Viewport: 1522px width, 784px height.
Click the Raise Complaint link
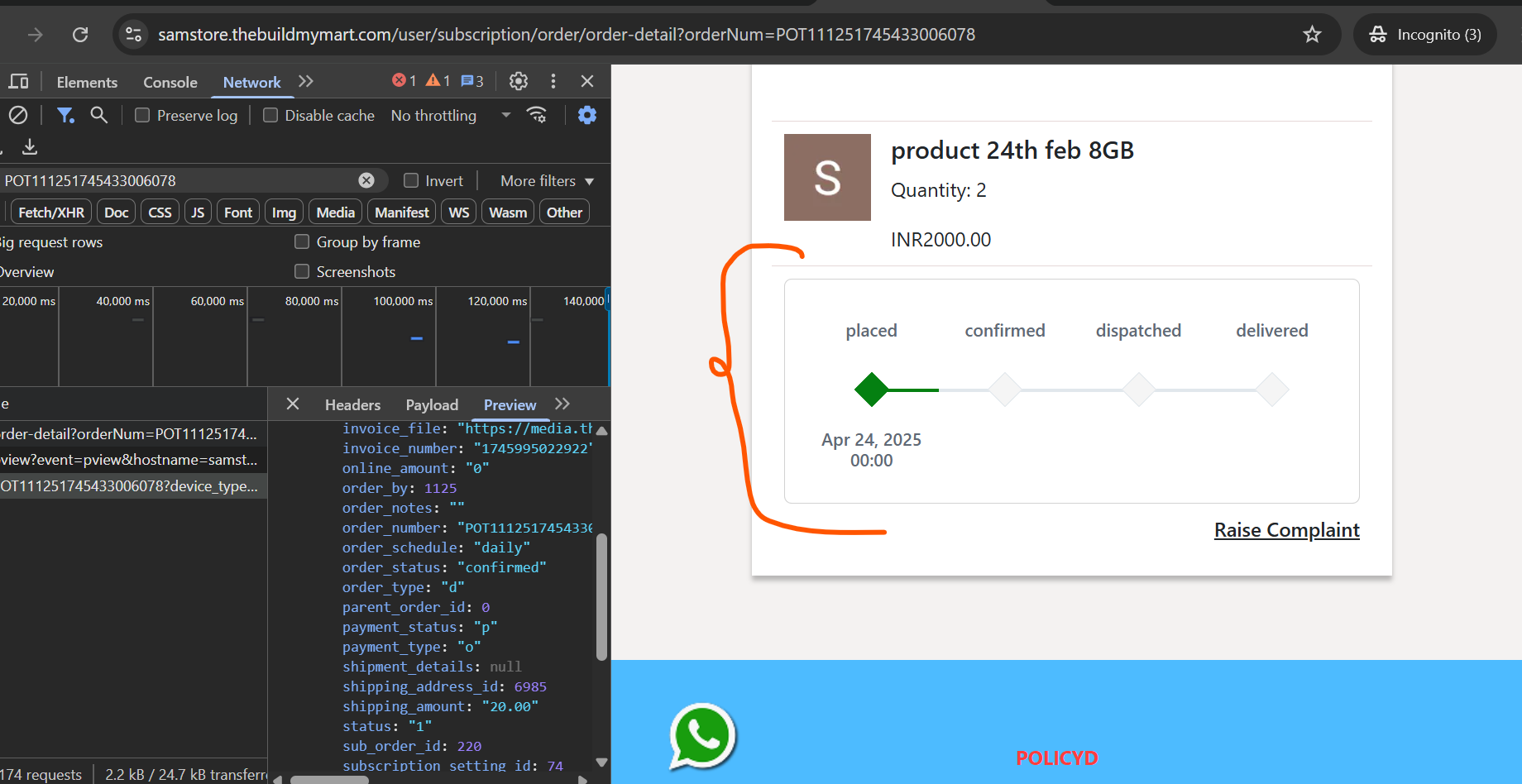[1286, 530]
